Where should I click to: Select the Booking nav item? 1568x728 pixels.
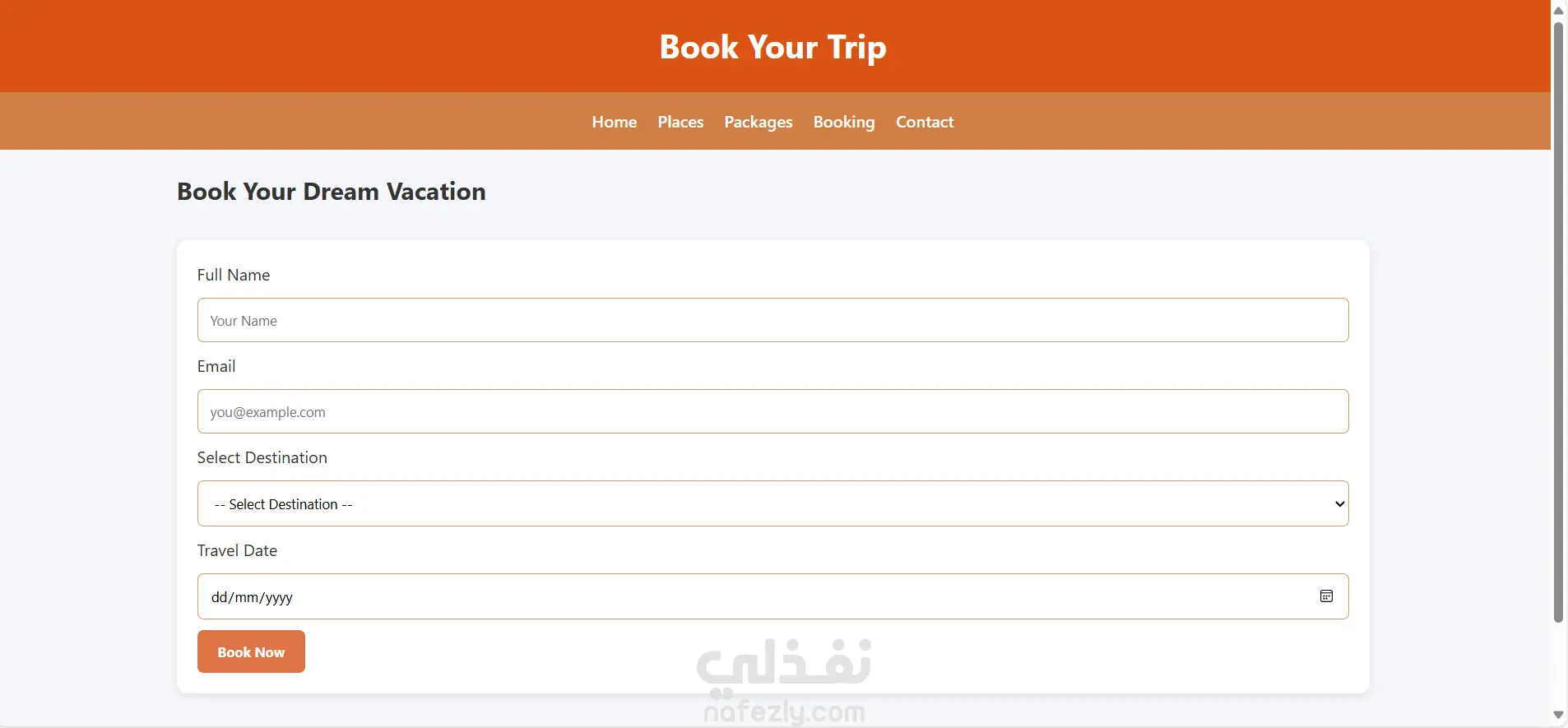[x=844, y=122]
